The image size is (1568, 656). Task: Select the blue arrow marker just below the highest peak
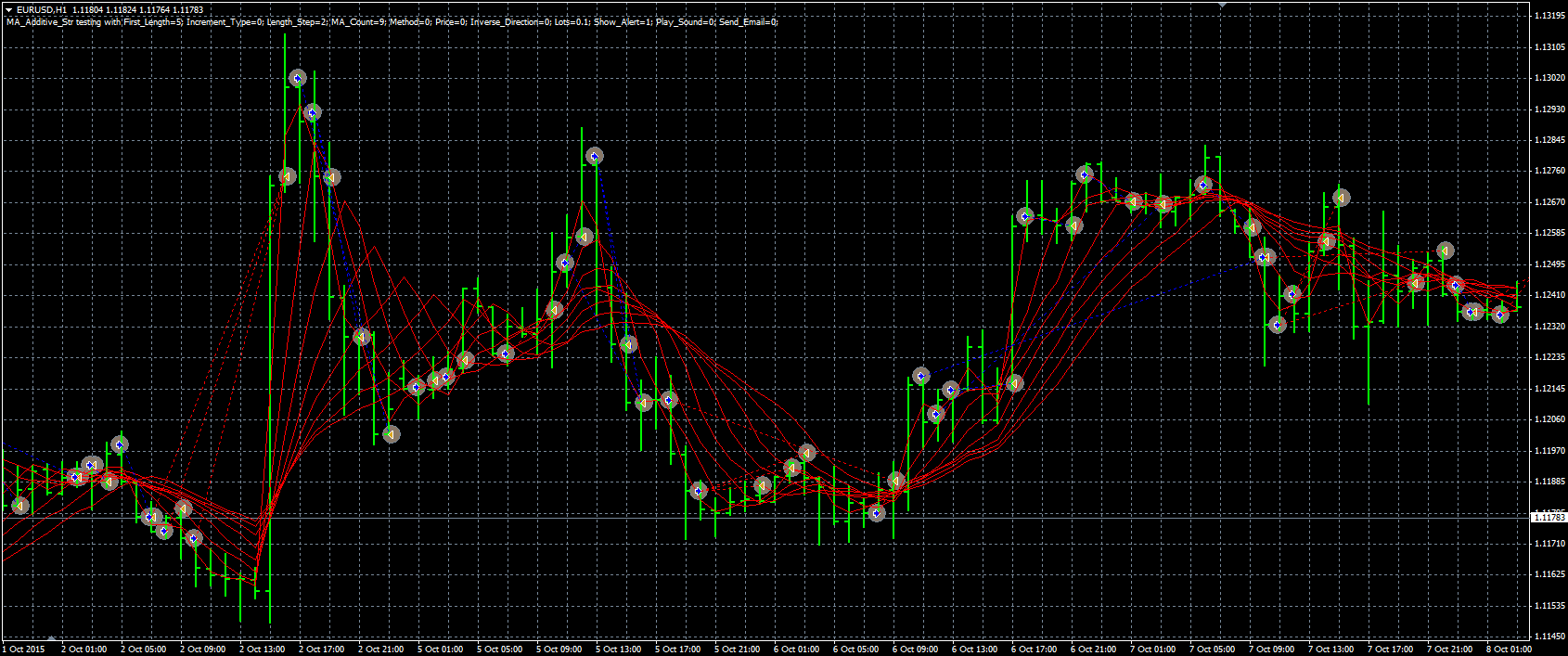coord(313,112)
